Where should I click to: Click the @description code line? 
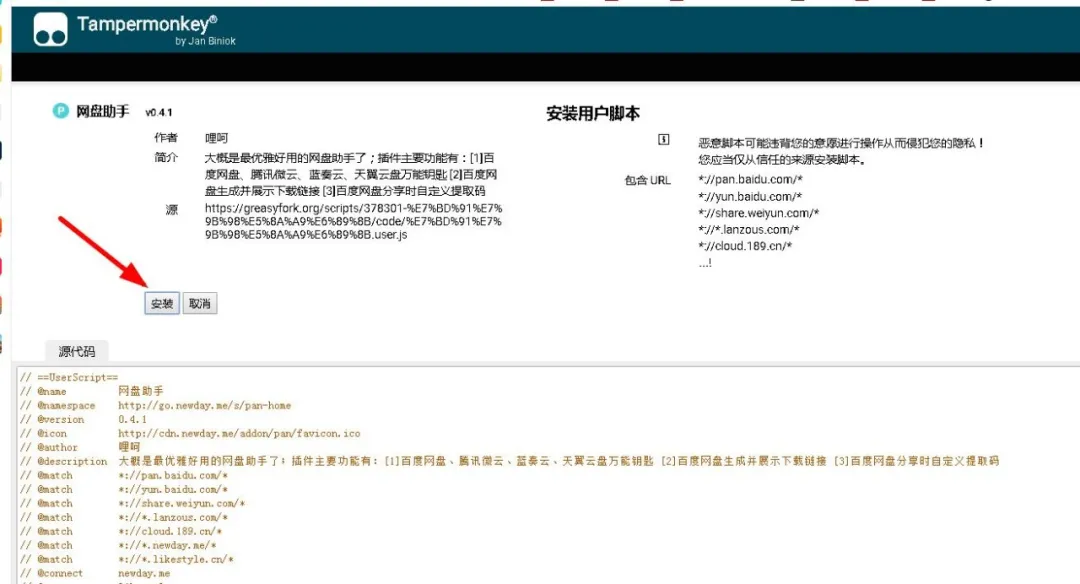[509, 461]
